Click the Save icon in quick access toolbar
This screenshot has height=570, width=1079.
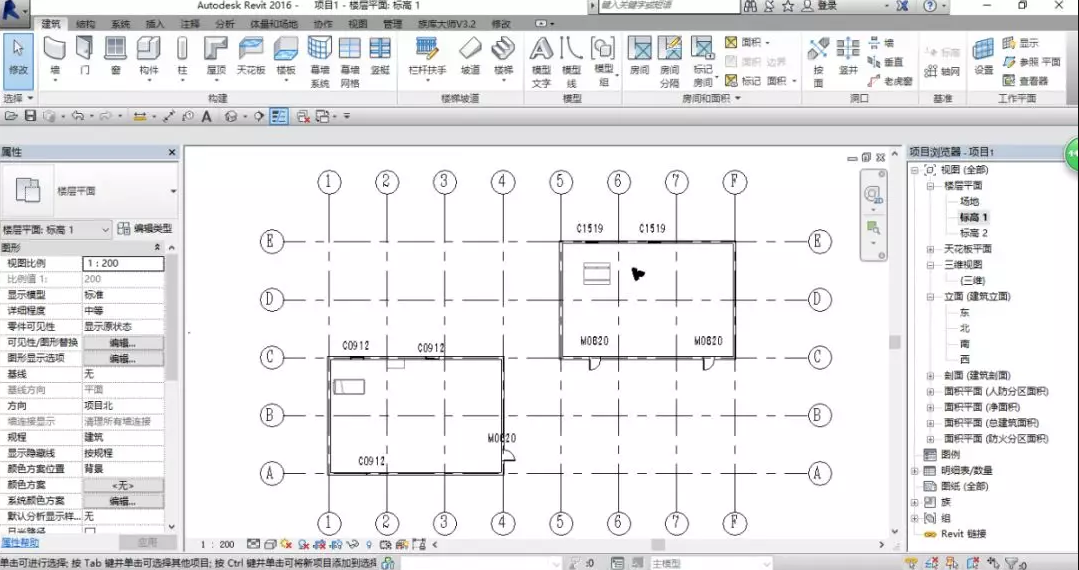30,116
